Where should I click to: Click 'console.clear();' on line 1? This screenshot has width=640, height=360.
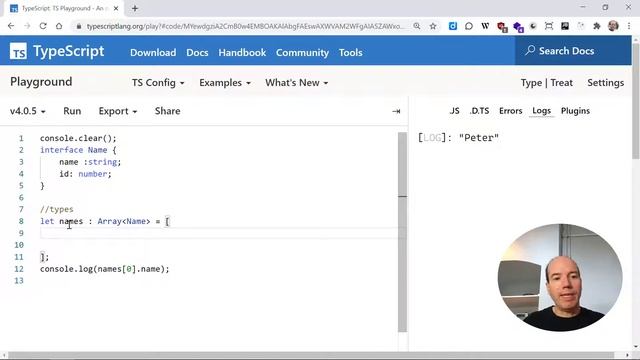pyautogui.click(x=78, y=138)
